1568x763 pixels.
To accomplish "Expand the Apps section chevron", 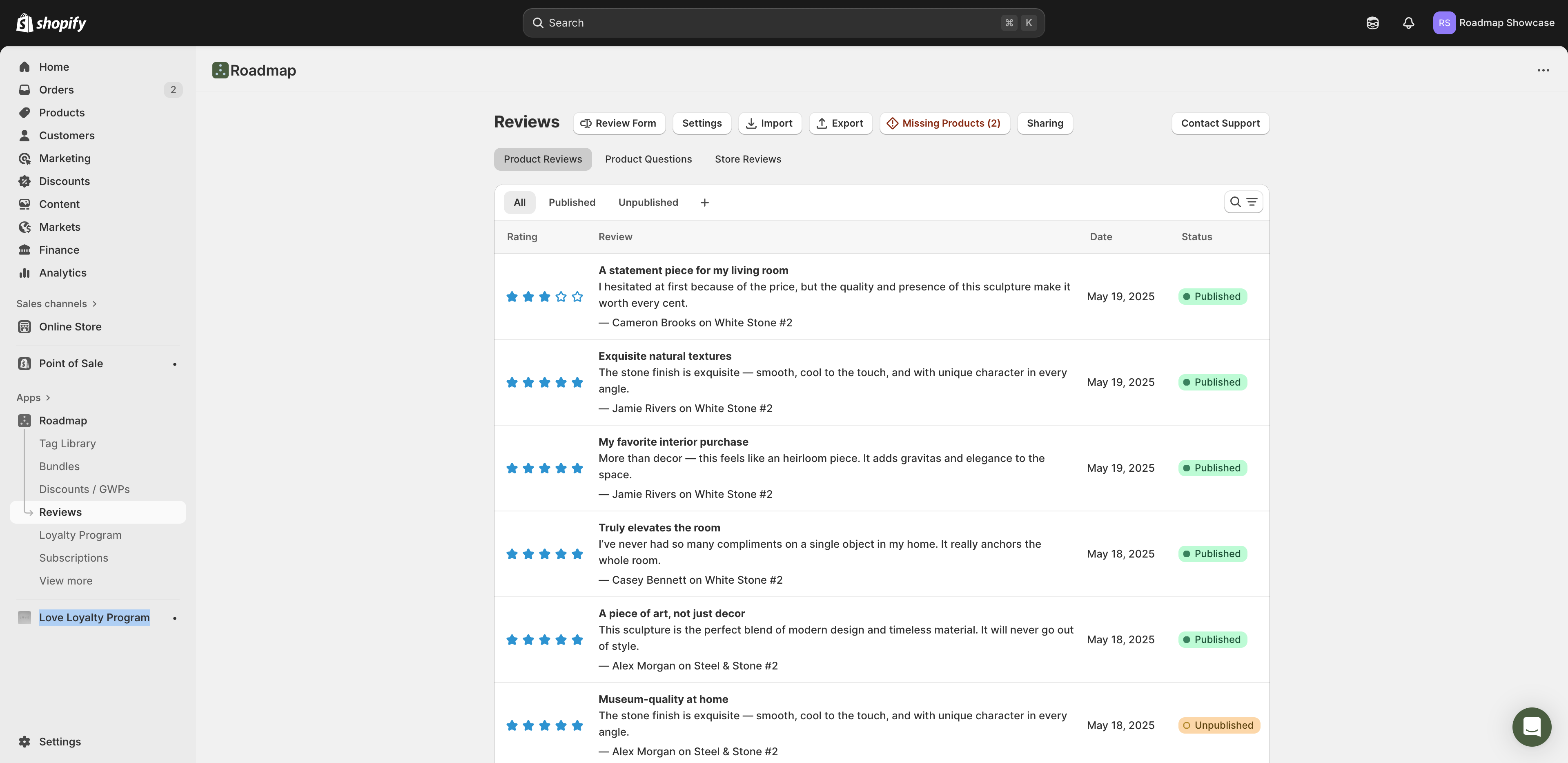I will click(x=47, y=398).
